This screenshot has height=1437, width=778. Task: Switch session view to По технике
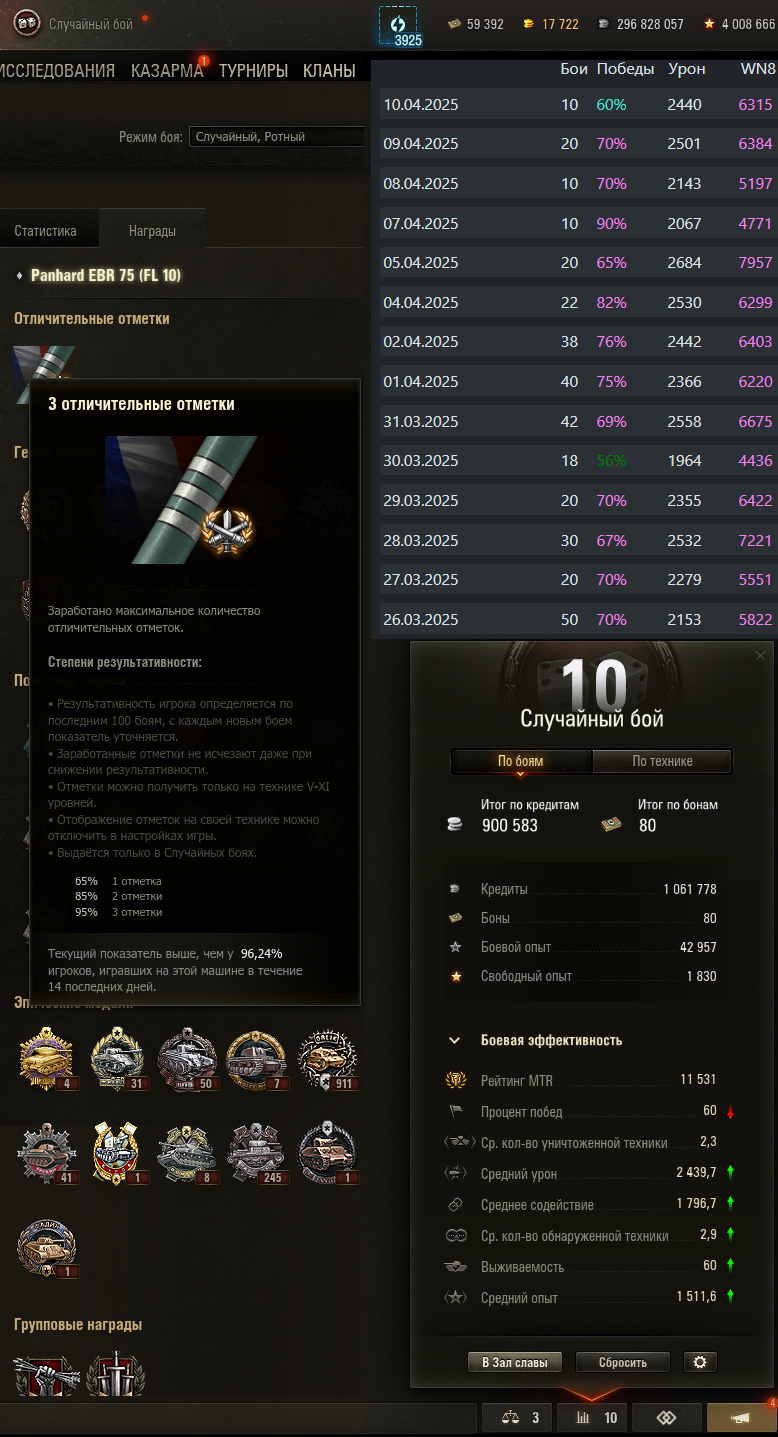coord(662,761)
